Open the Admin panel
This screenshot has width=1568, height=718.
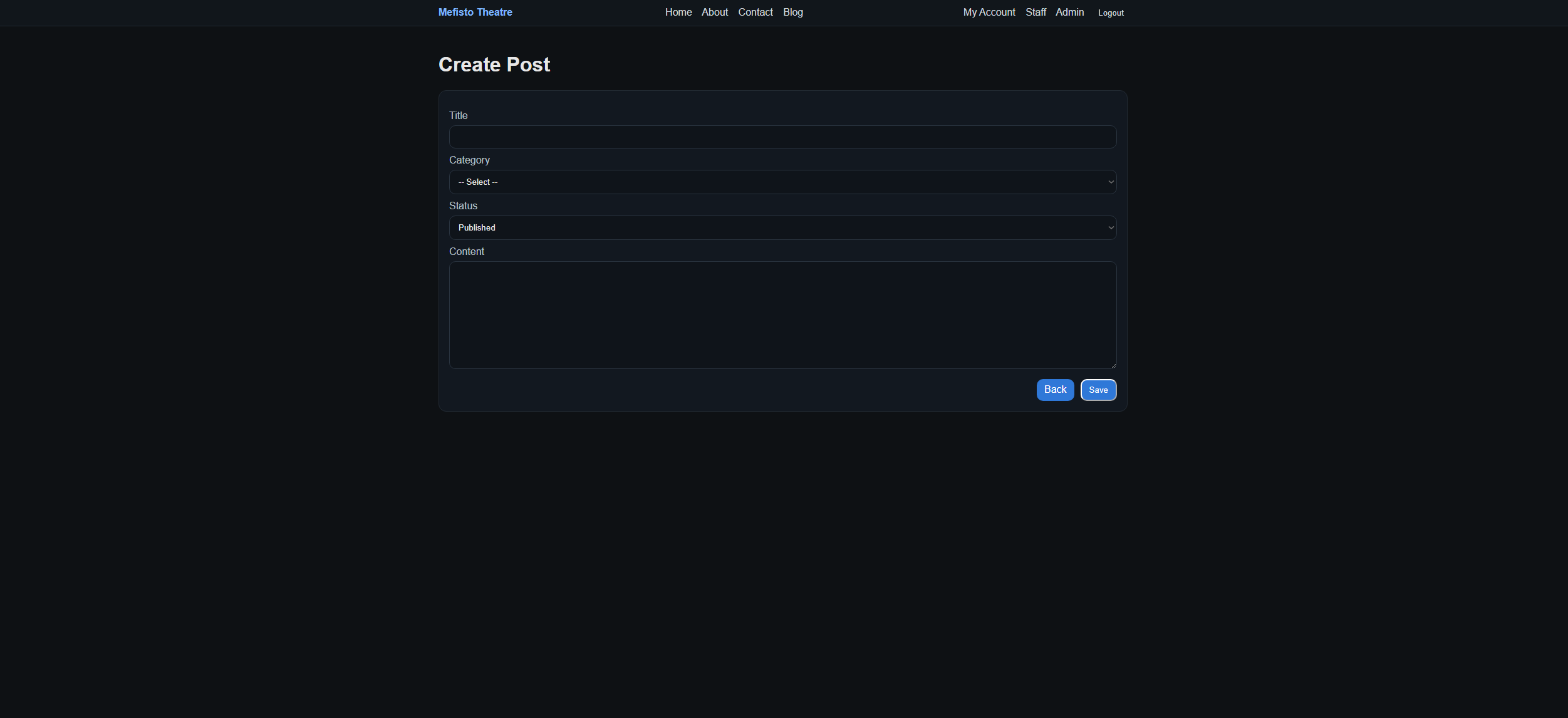click(1069, 12)
